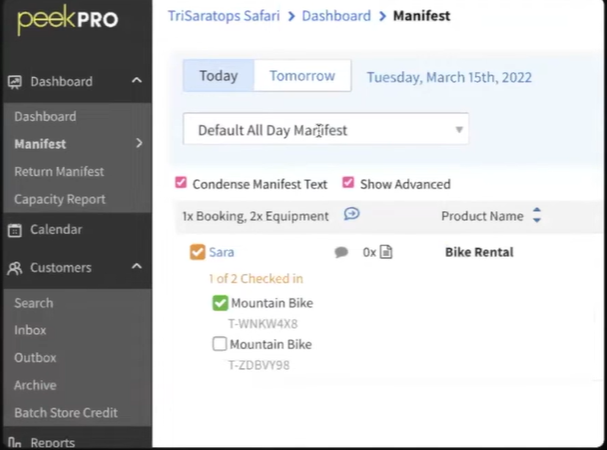Check in the second Mountain Bike T-ZDBVY98
Screen dimensions: 607x450
point(220,344)
